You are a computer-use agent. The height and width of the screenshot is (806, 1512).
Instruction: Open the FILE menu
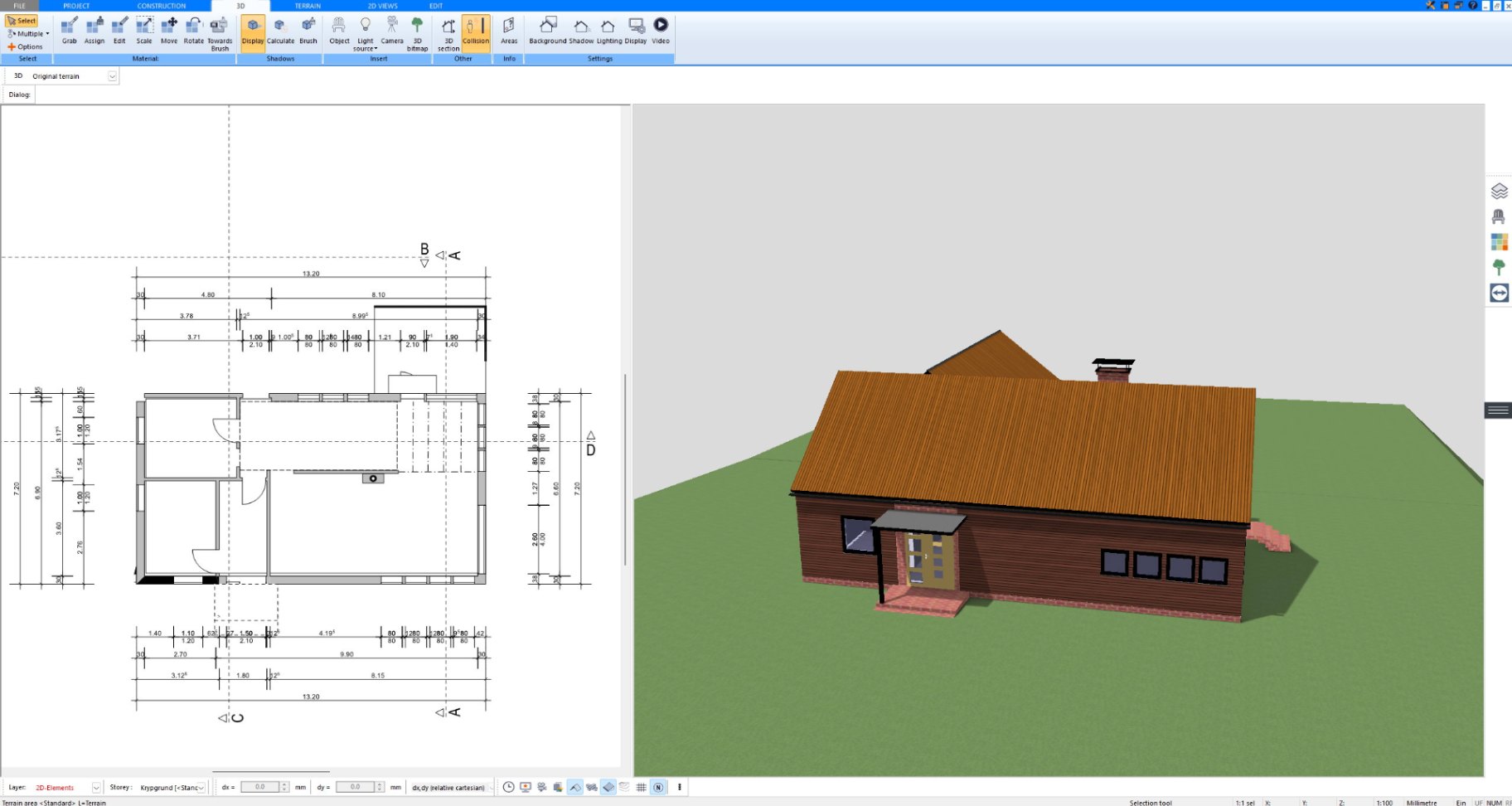[x=19, y=6]
